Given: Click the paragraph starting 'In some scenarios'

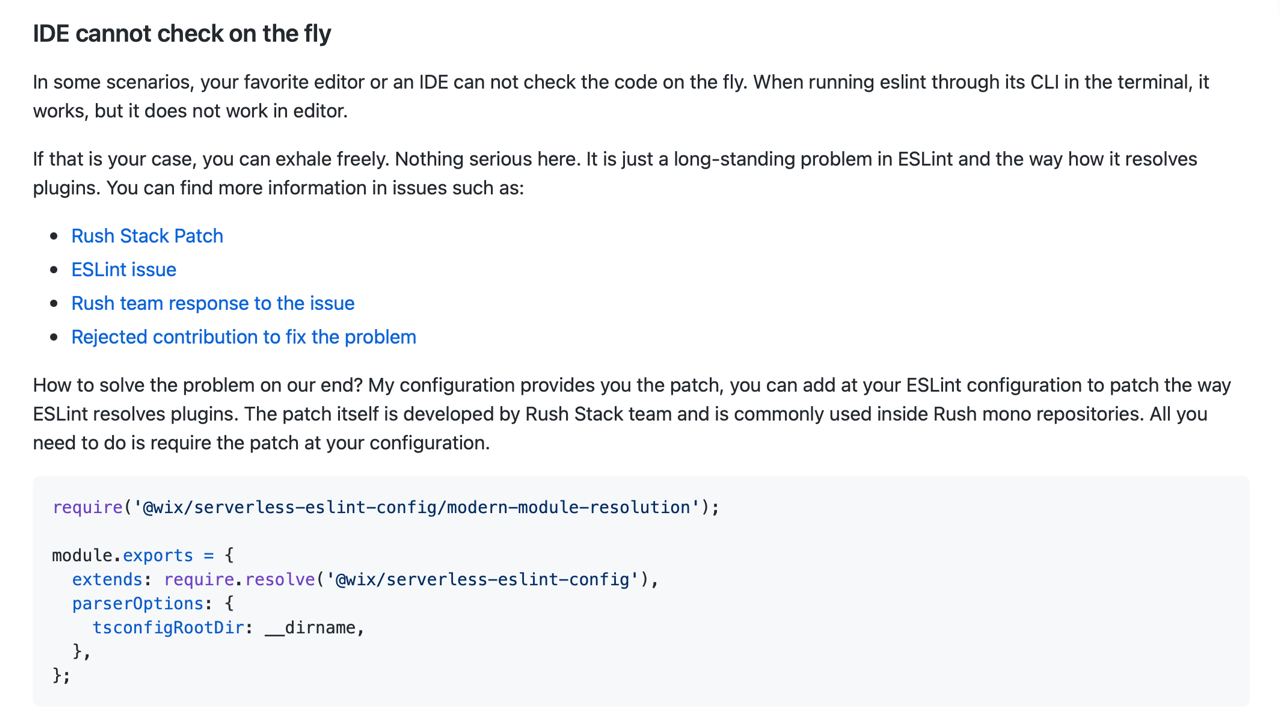Looking at the screenshot, I should [621, 96].
